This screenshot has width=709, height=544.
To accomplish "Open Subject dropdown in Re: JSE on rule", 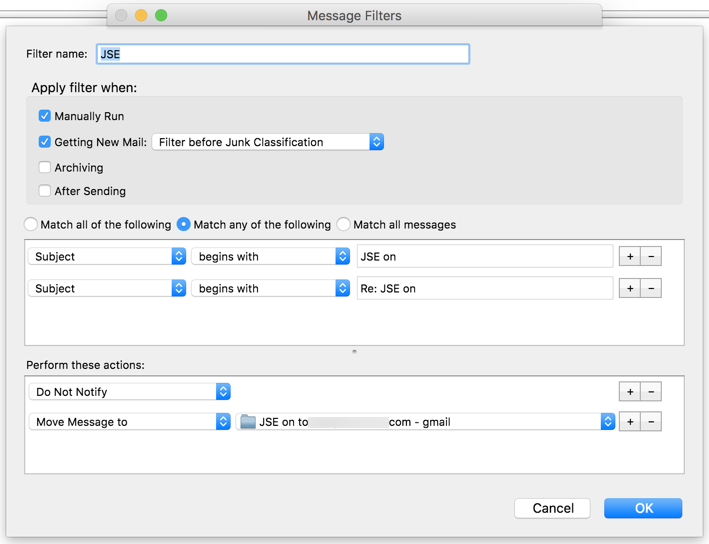I will (x=107, y=289).
